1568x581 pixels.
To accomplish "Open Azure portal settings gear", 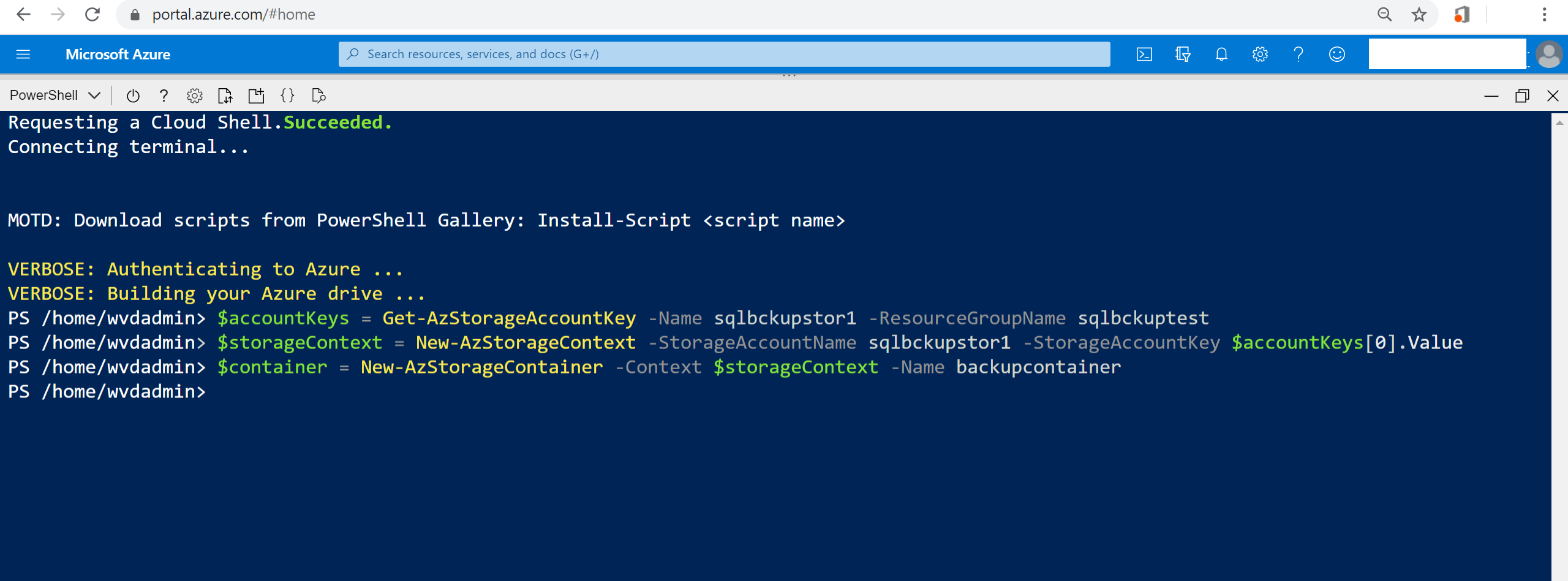I will click(x=1260, y=54).
